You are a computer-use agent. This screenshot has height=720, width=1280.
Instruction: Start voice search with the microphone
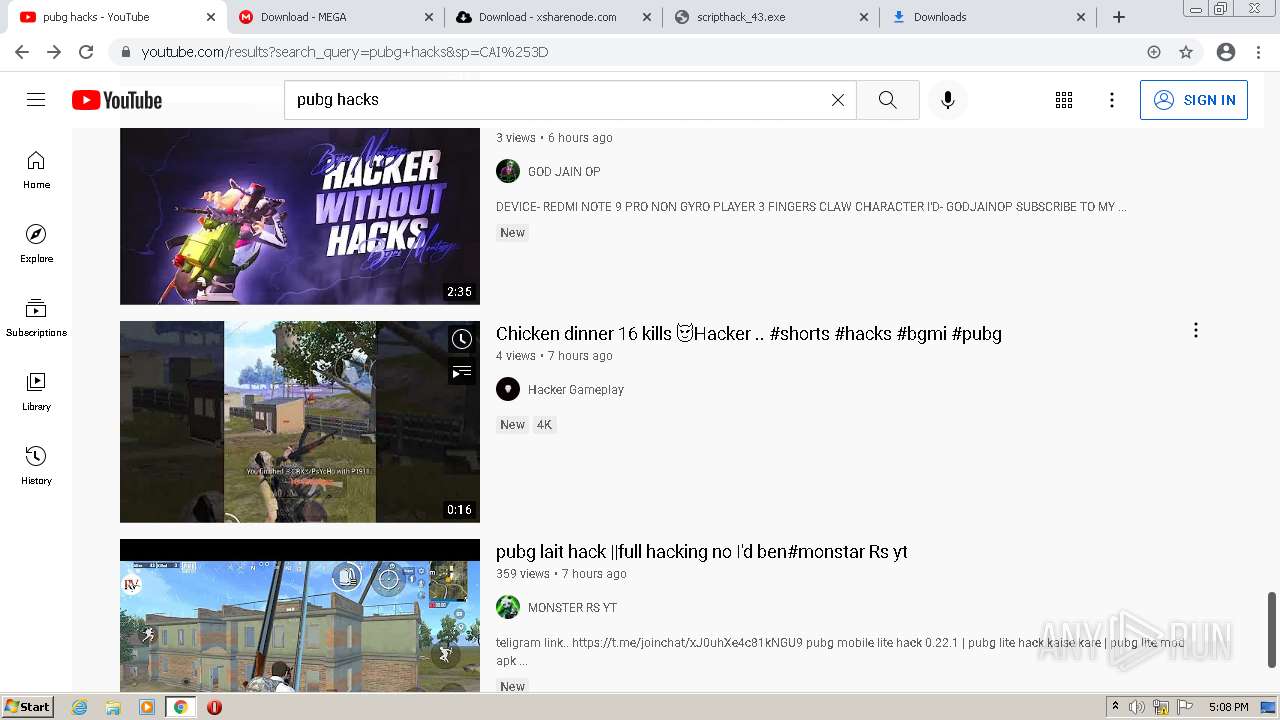point(948,100)
